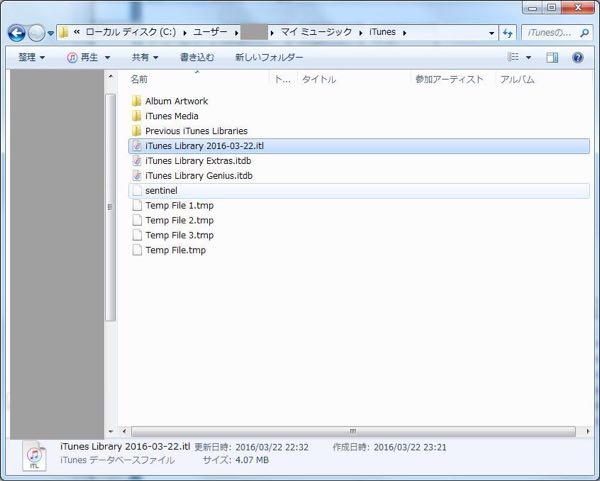Click the Temp File 1.tmp icon
The image size is (600, 481).
137,205
